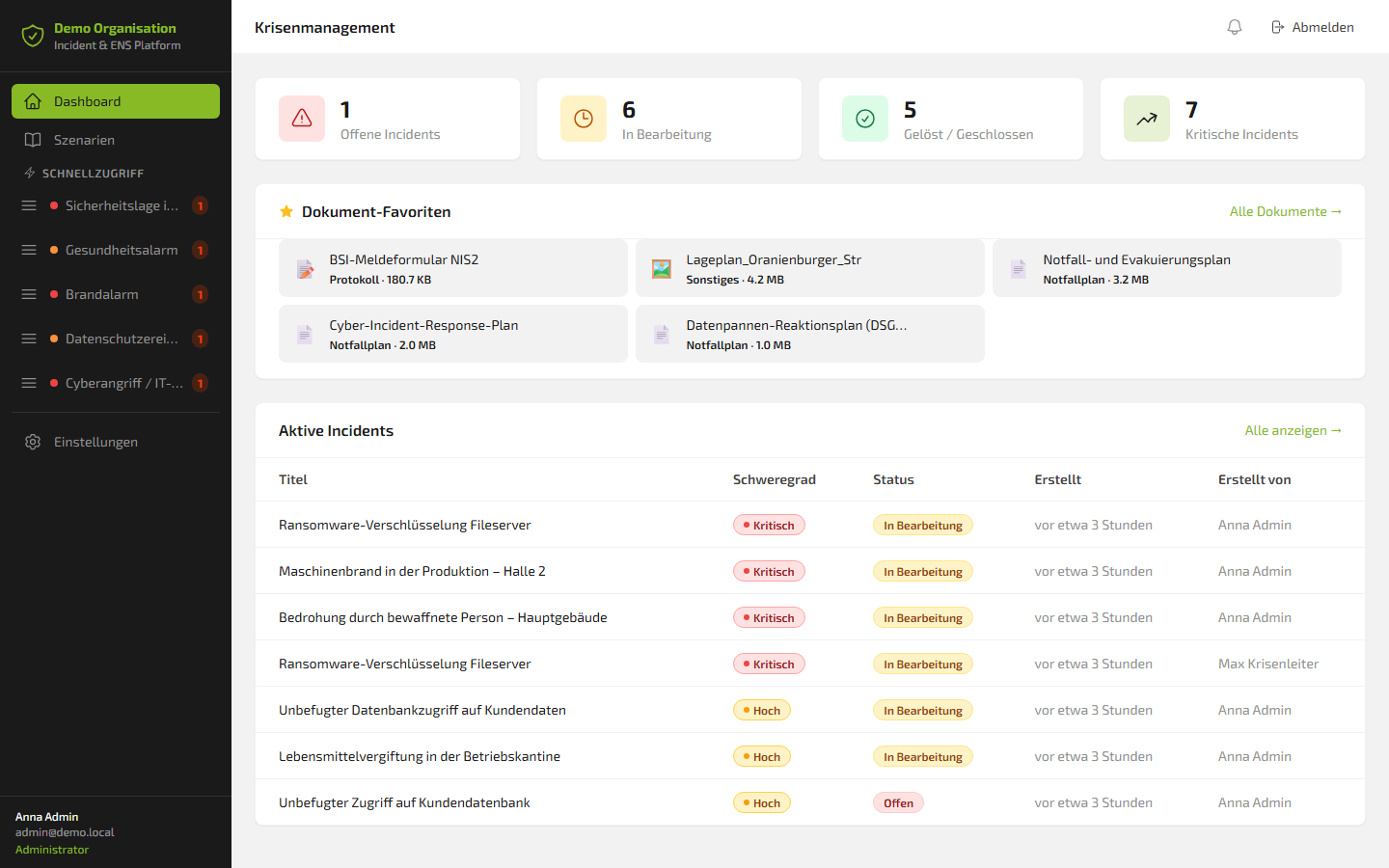Click the list icon beside Brandalarm
The height and width of the screenshot is (868, 1389).
coord(29,294)
